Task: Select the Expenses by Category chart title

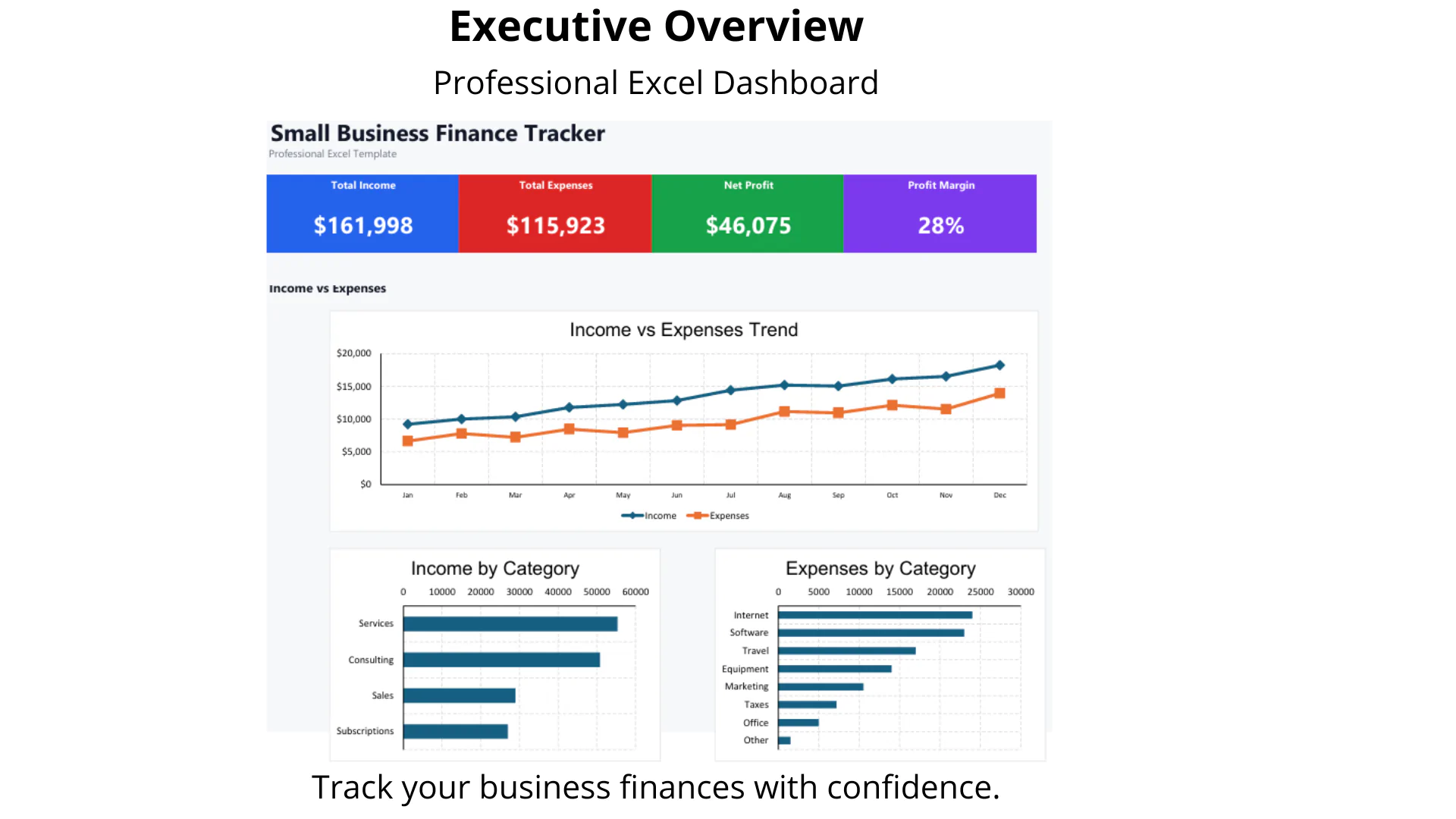Action: (x=880, y=569)
